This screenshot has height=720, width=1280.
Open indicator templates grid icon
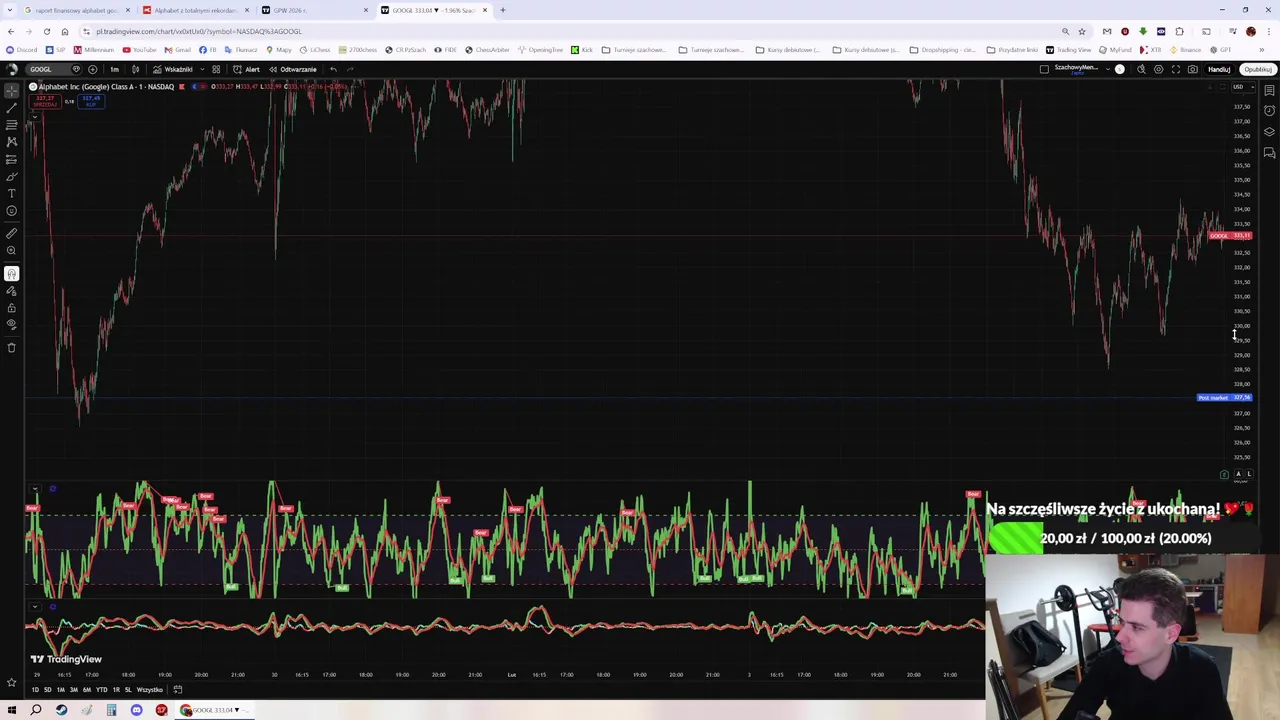point(216,69)
